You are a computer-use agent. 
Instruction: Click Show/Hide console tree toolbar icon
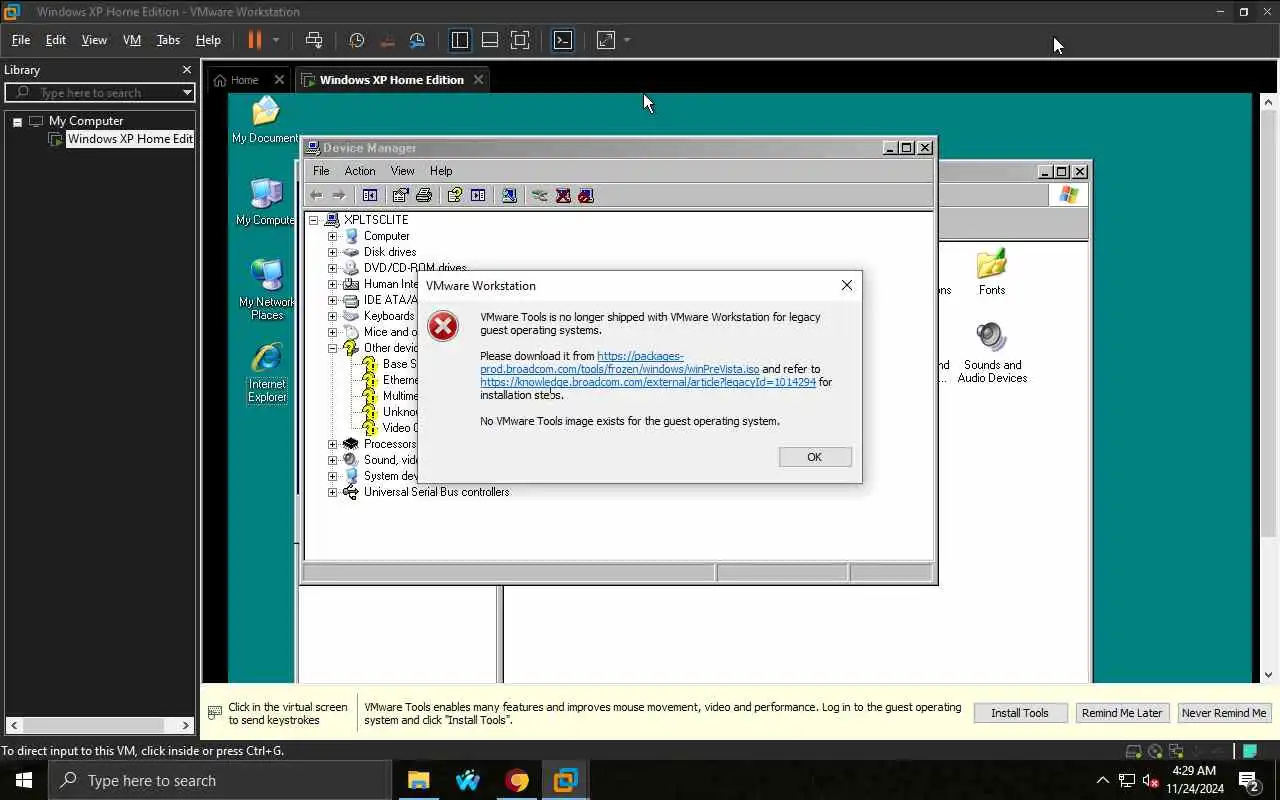click(370, 195)
